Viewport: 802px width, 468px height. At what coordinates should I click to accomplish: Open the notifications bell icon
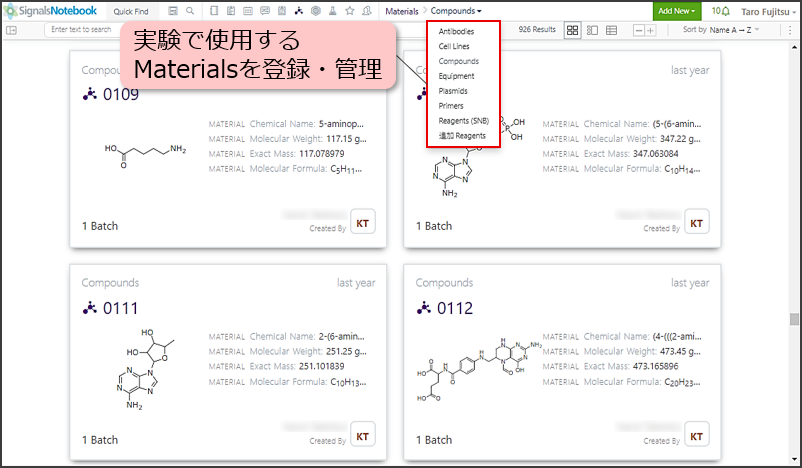point(724,11)
